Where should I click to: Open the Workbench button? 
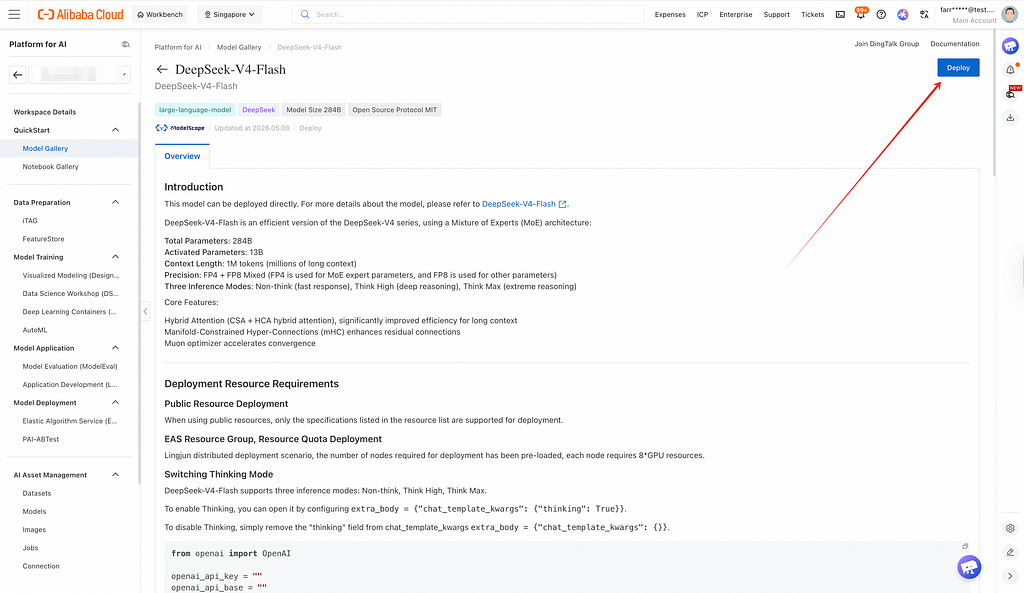click(160, 14)
